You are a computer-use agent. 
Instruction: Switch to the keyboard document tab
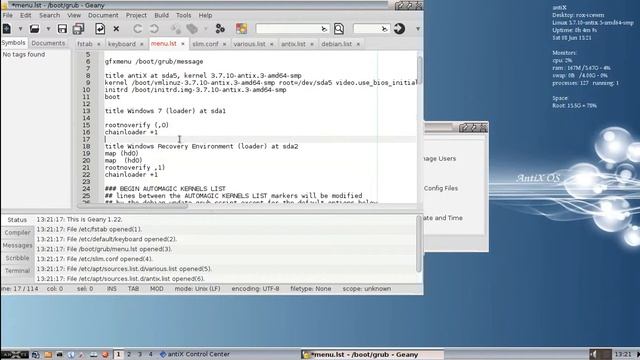(122, 44)
